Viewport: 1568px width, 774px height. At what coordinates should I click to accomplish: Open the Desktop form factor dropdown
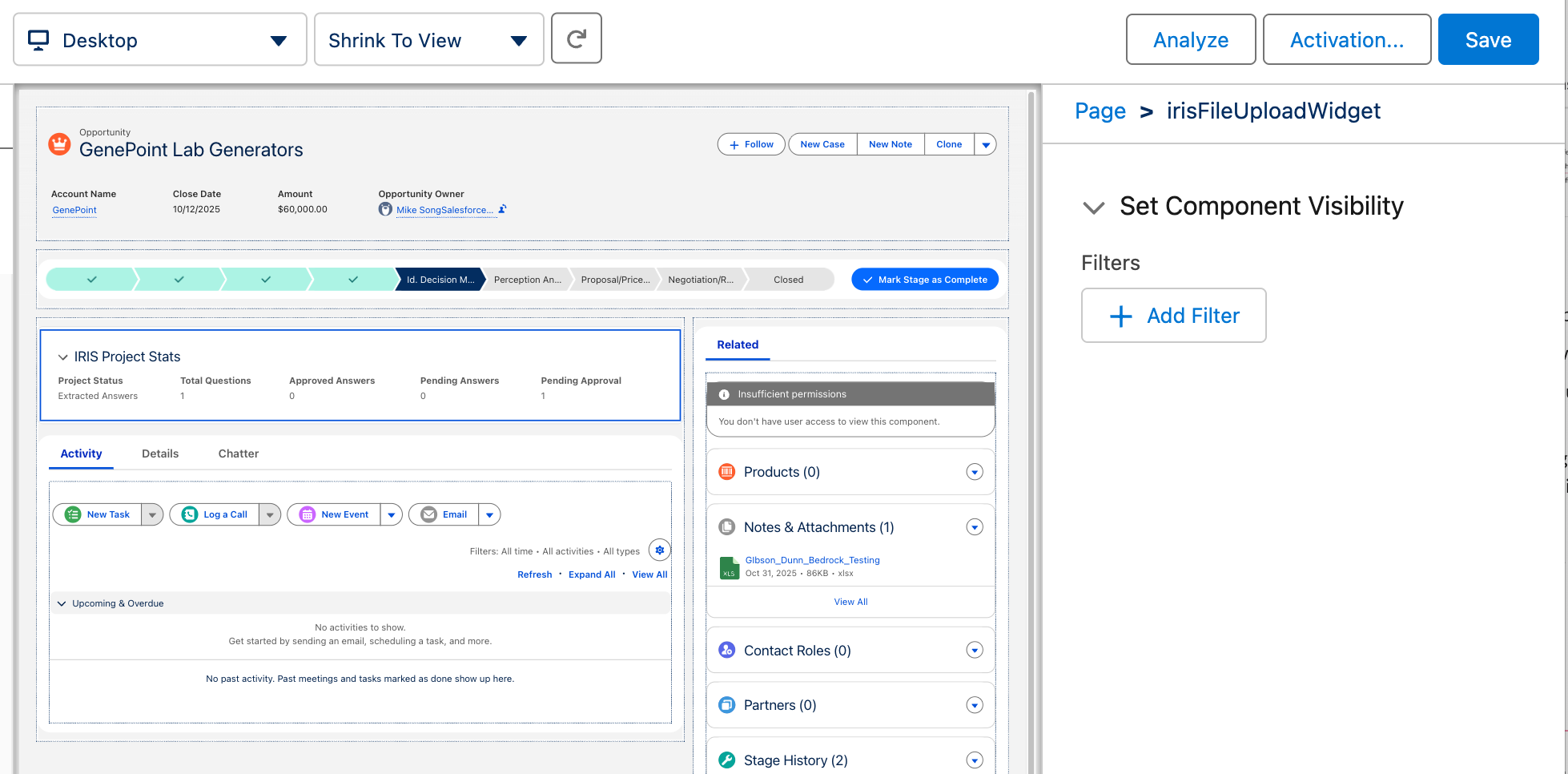(x=160, y=39)
